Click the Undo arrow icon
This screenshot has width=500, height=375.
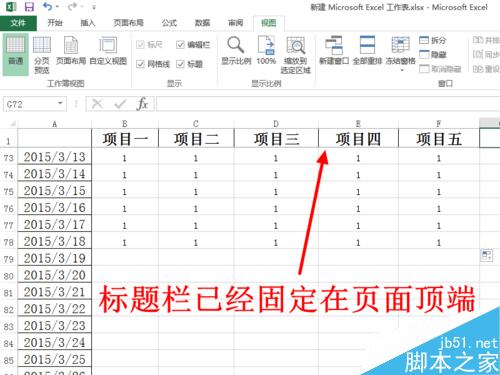pyautogui.click(x=48, y=6)
